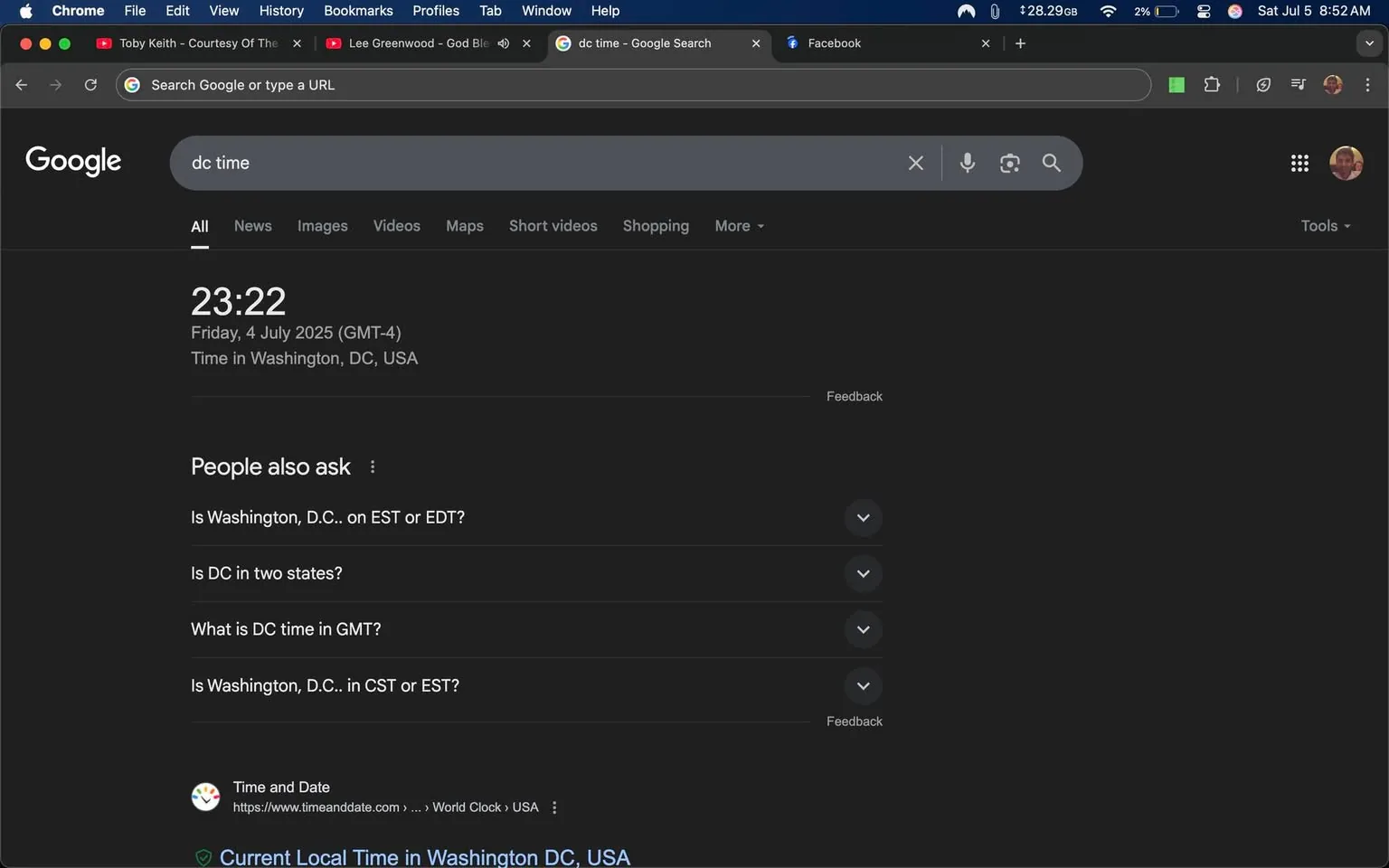Open the Chrome extensions puzzle icon
This screenshot has height=868, width=1389.
[1212, 84]
